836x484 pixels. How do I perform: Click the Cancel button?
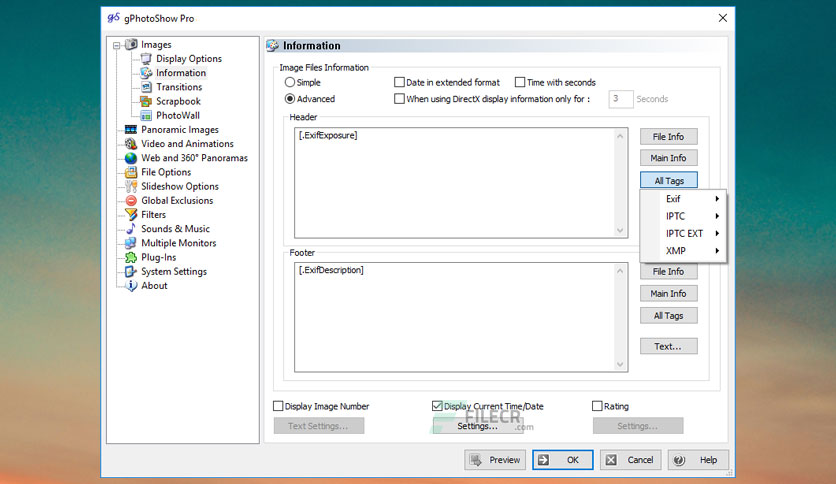(x=630, y=459)
